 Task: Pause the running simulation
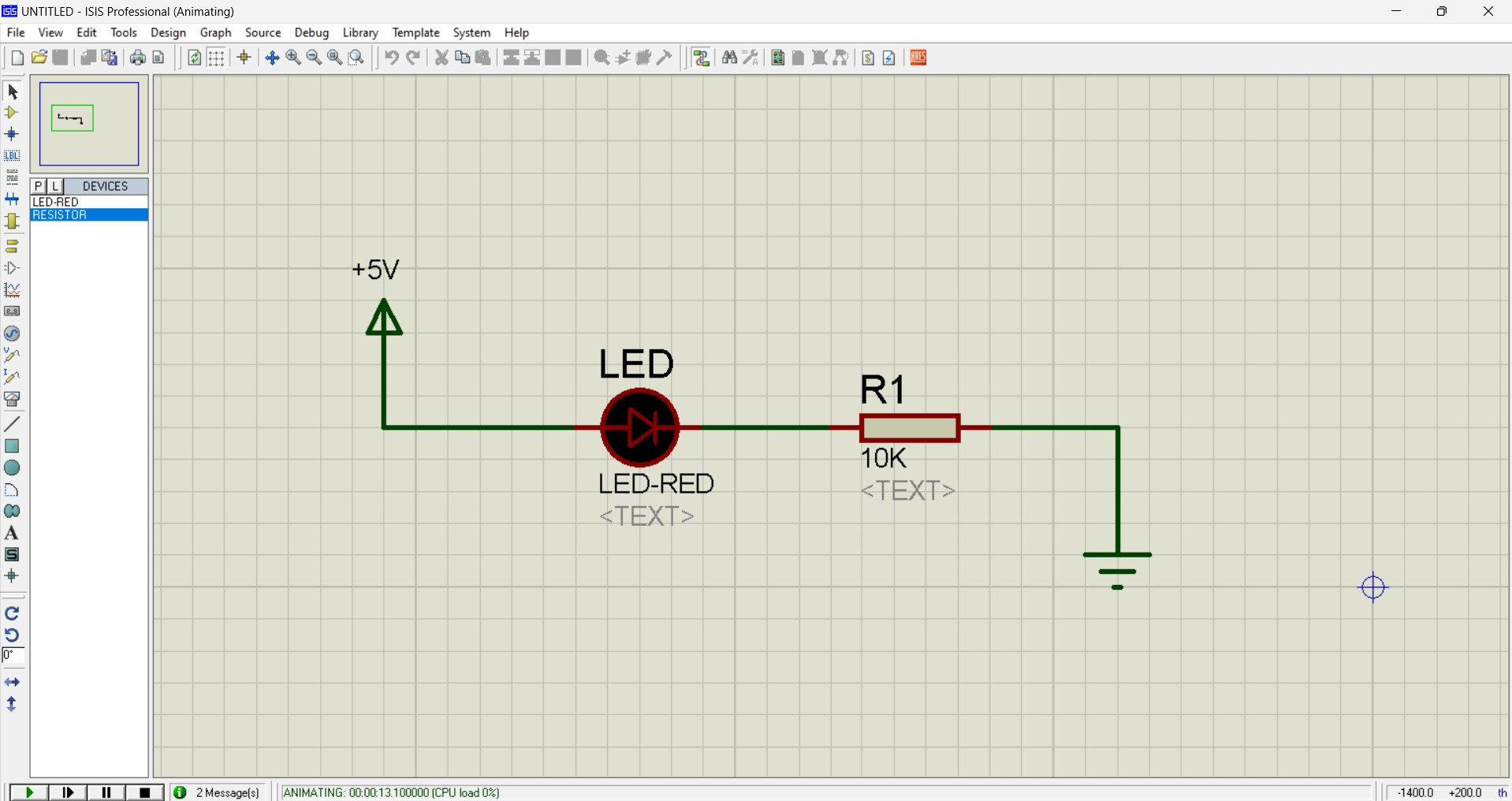[x=106, y=792]
